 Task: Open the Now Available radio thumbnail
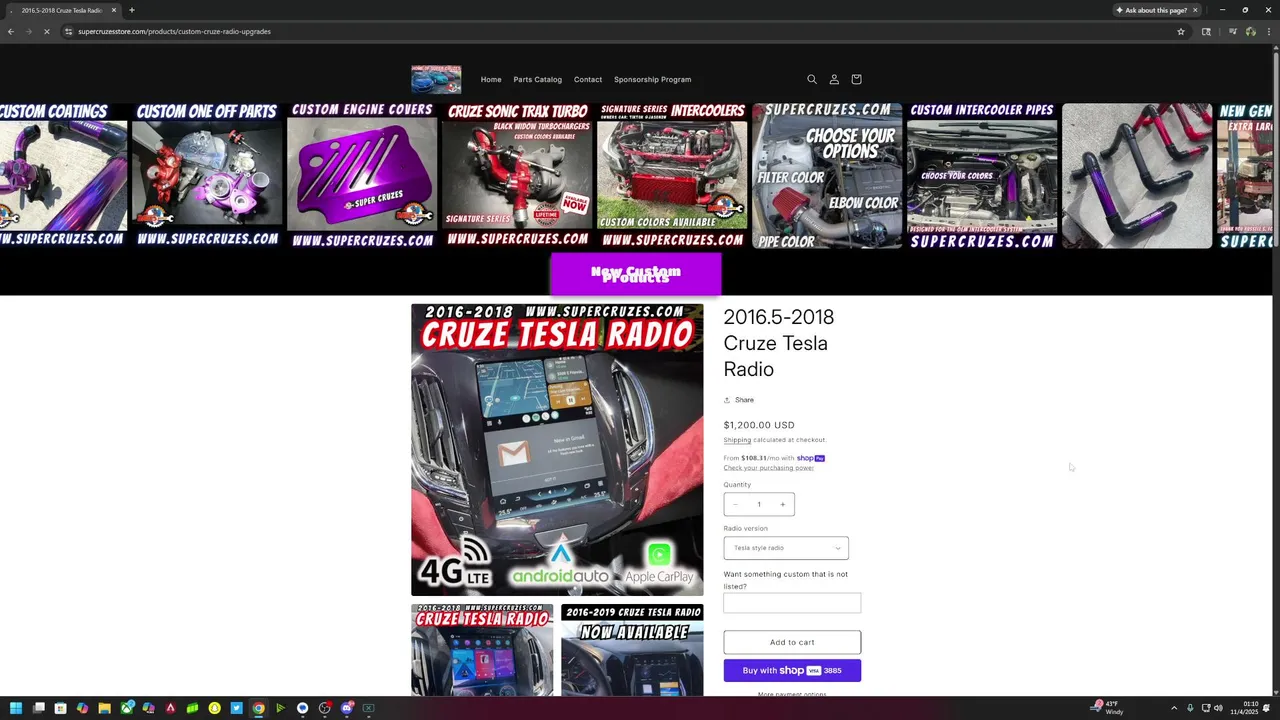632,650
